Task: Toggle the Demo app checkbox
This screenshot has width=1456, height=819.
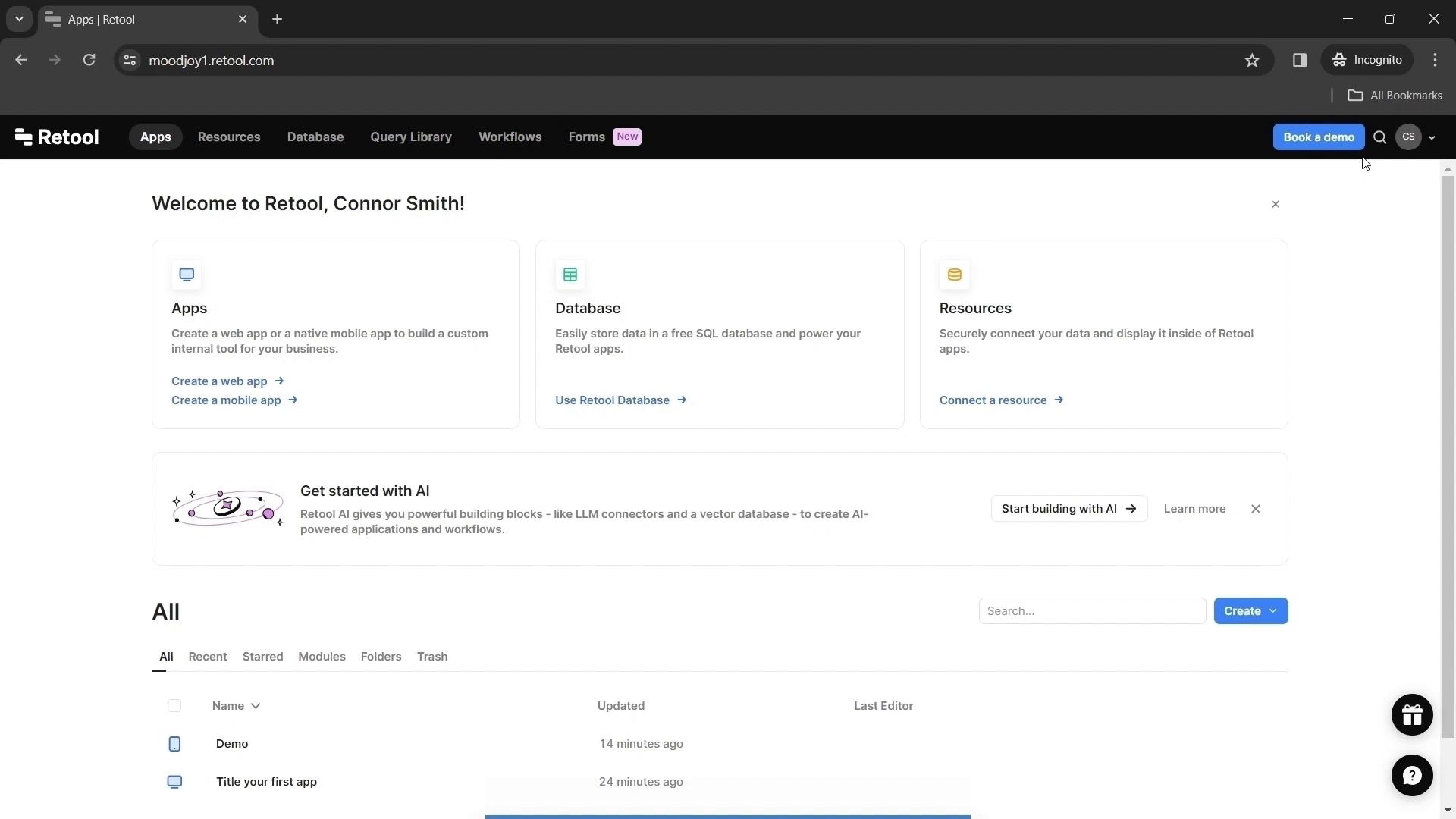Action: [174, 743]
